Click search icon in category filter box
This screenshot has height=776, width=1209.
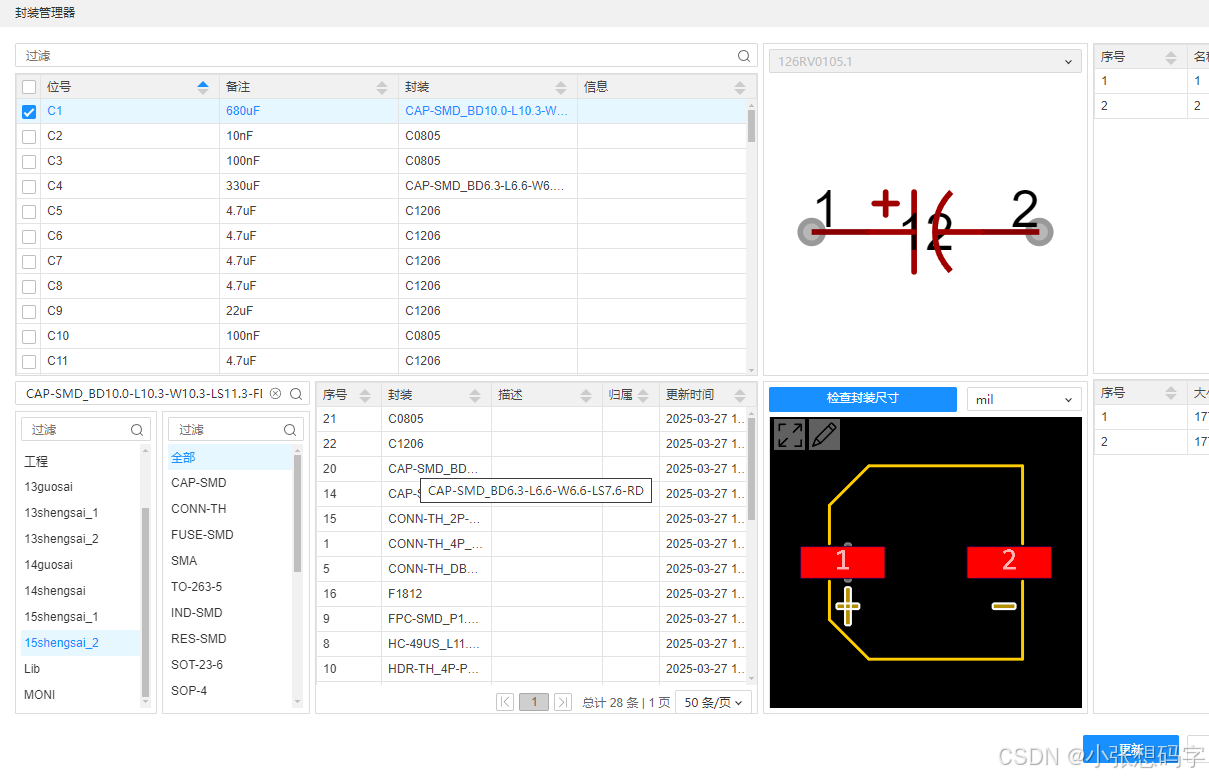pyautogui.click(x=290, y=430)
